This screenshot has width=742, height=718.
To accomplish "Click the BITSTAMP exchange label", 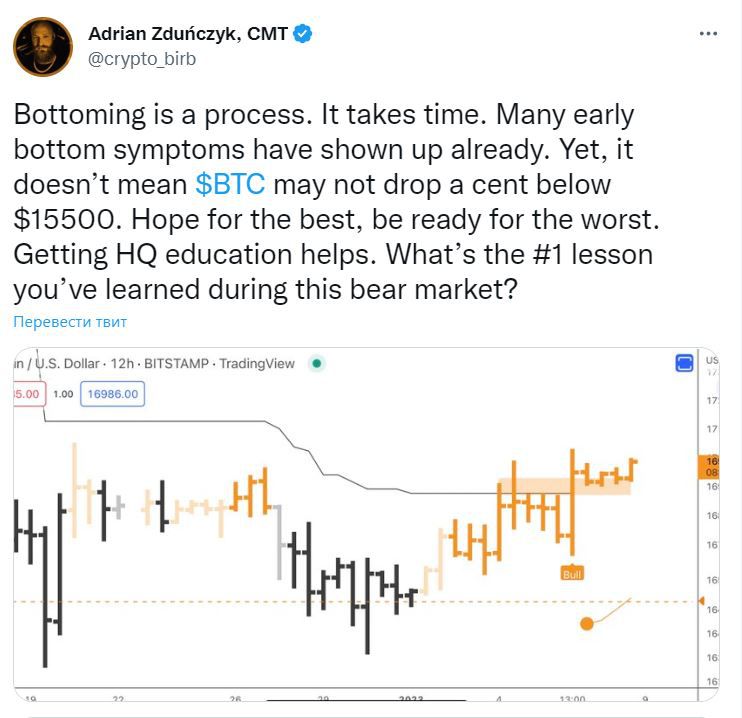I will click(175, 364).
